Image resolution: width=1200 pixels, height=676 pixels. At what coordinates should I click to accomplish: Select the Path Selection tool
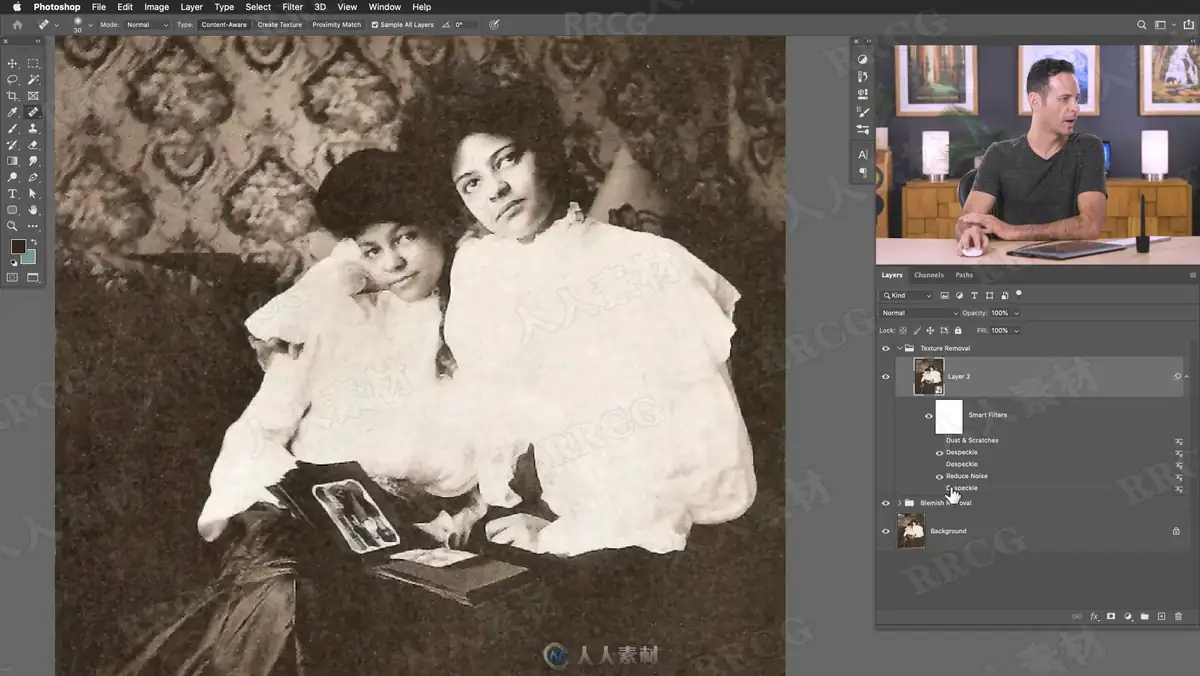[x=33, y=193]
